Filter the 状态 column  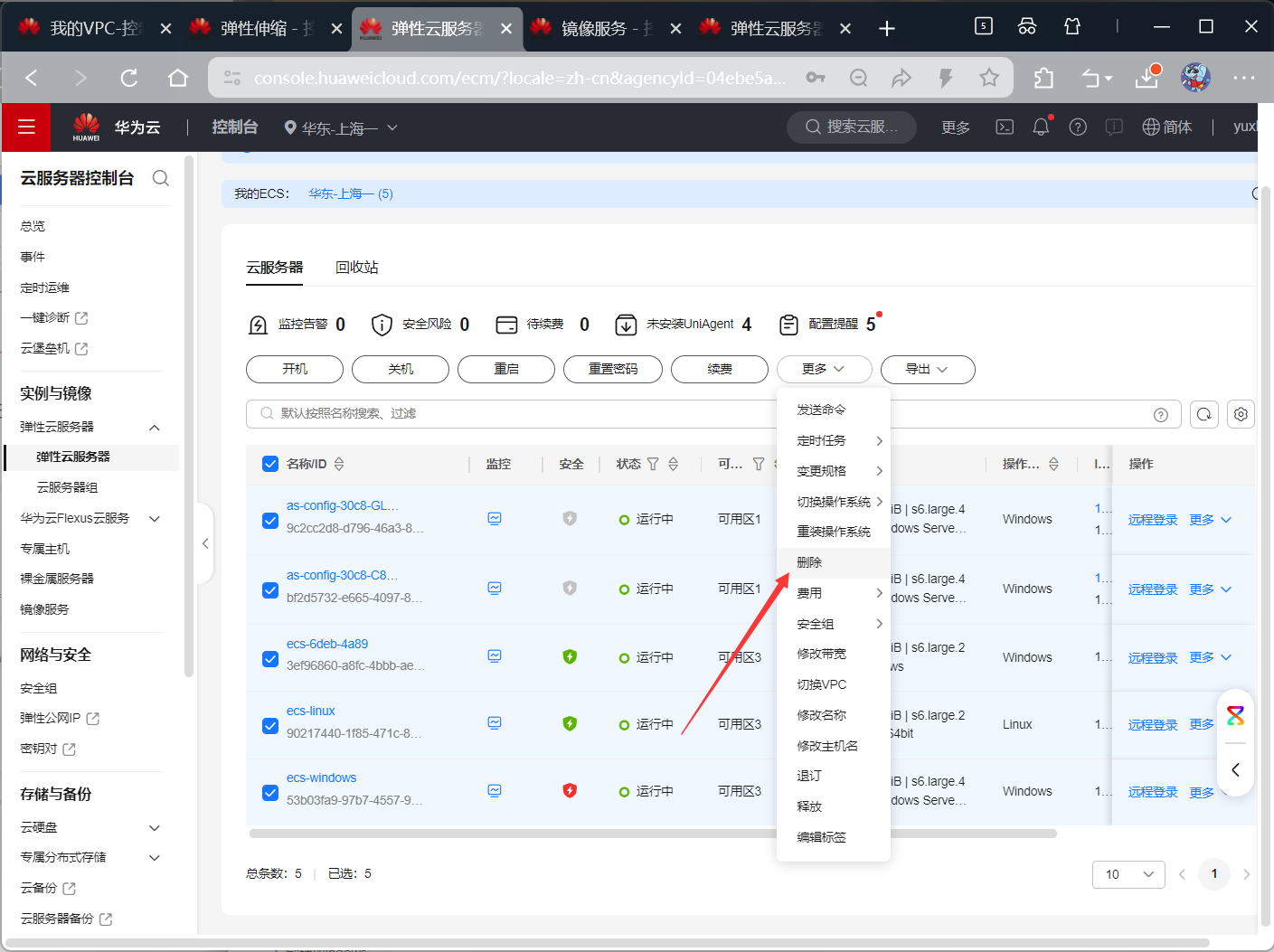(x=653, y=464)
